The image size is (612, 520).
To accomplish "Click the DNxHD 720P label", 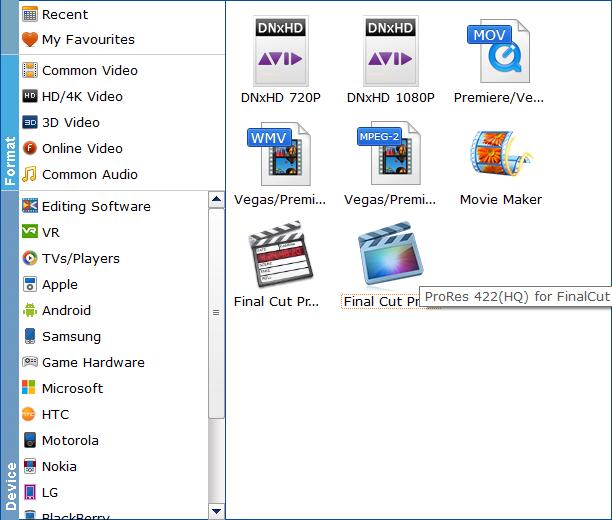I will click(281, 98).
